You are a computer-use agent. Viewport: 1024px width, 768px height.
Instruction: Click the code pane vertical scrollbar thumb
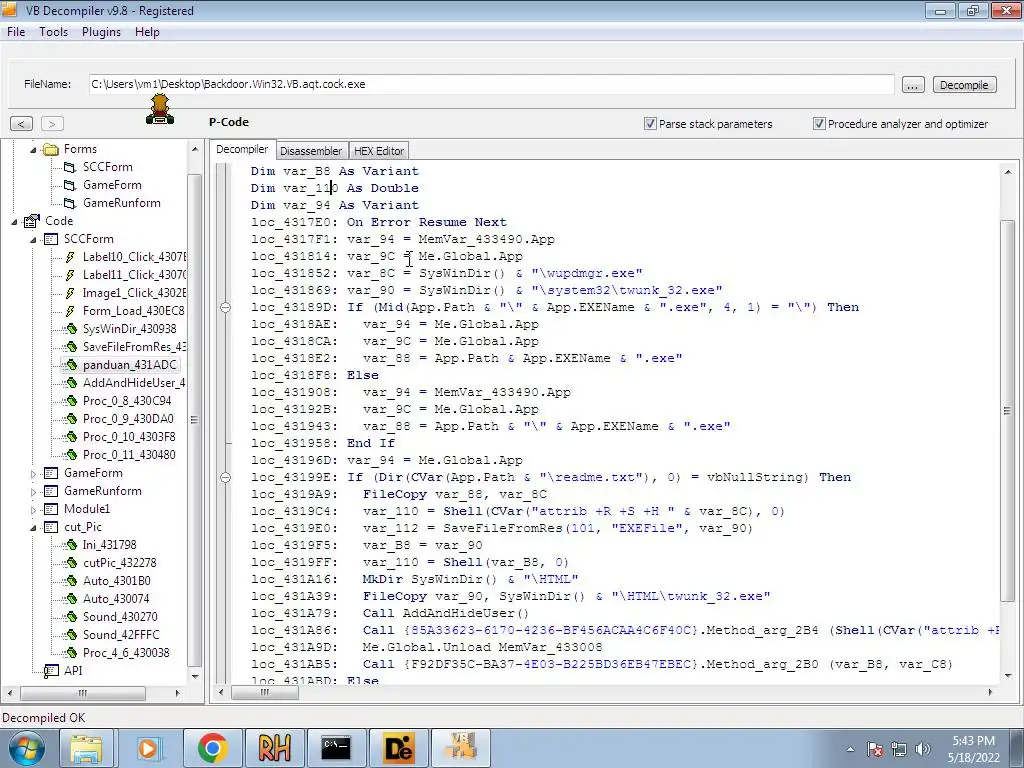1007,411
